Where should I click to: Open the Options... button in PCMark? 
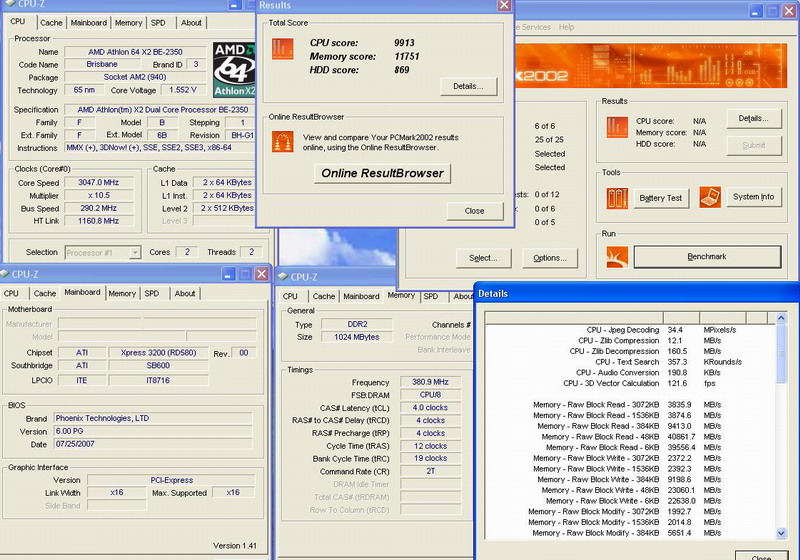pos(550,258)
